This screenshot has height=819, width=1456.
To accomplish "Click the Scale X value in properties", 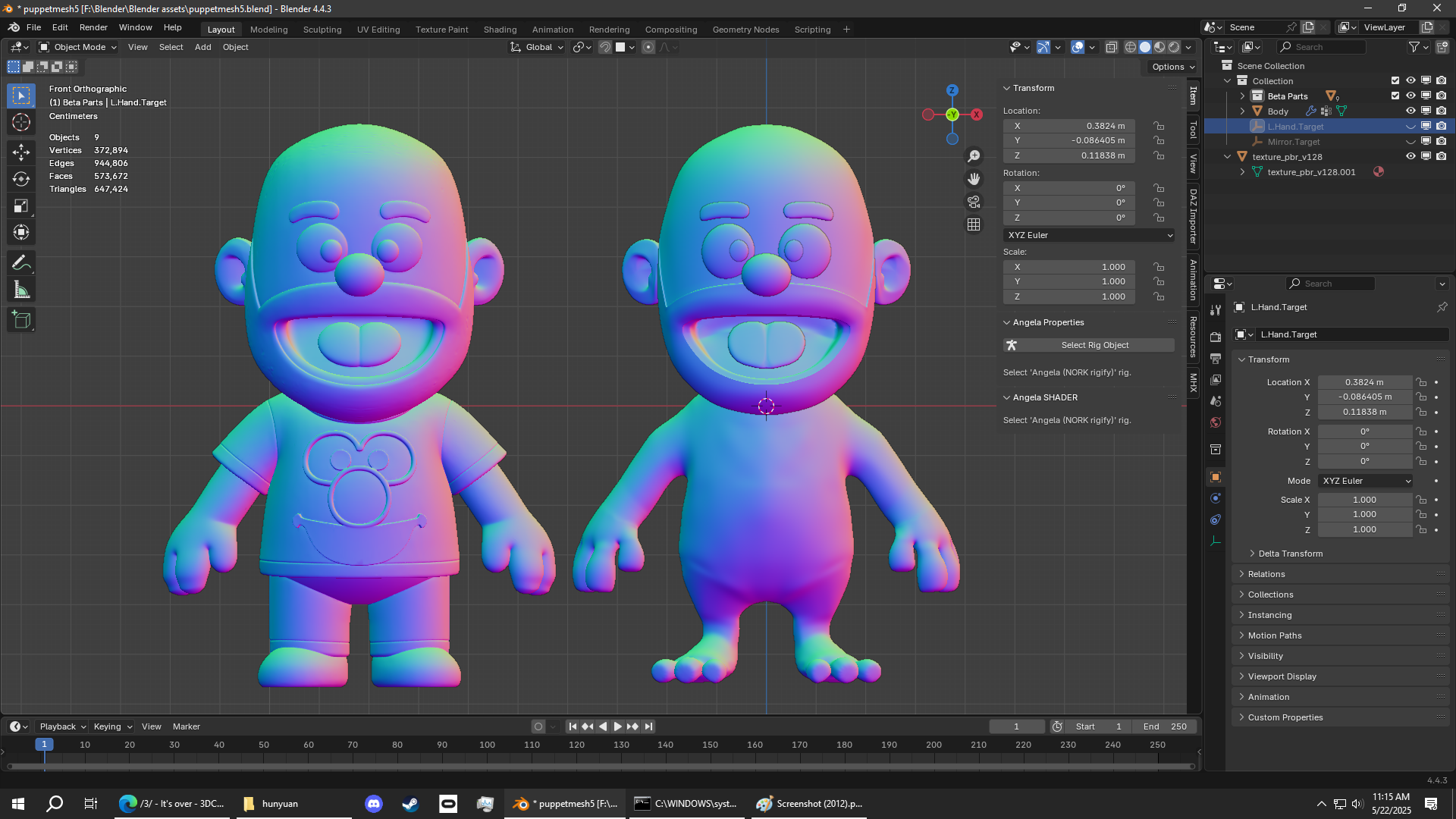I will tap(1364, 500).
